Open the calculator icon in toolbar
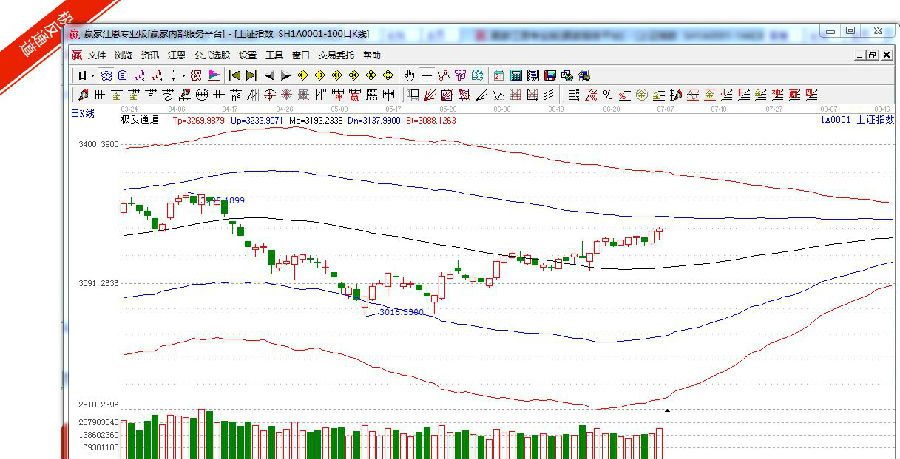 click(x=515, y=75)
